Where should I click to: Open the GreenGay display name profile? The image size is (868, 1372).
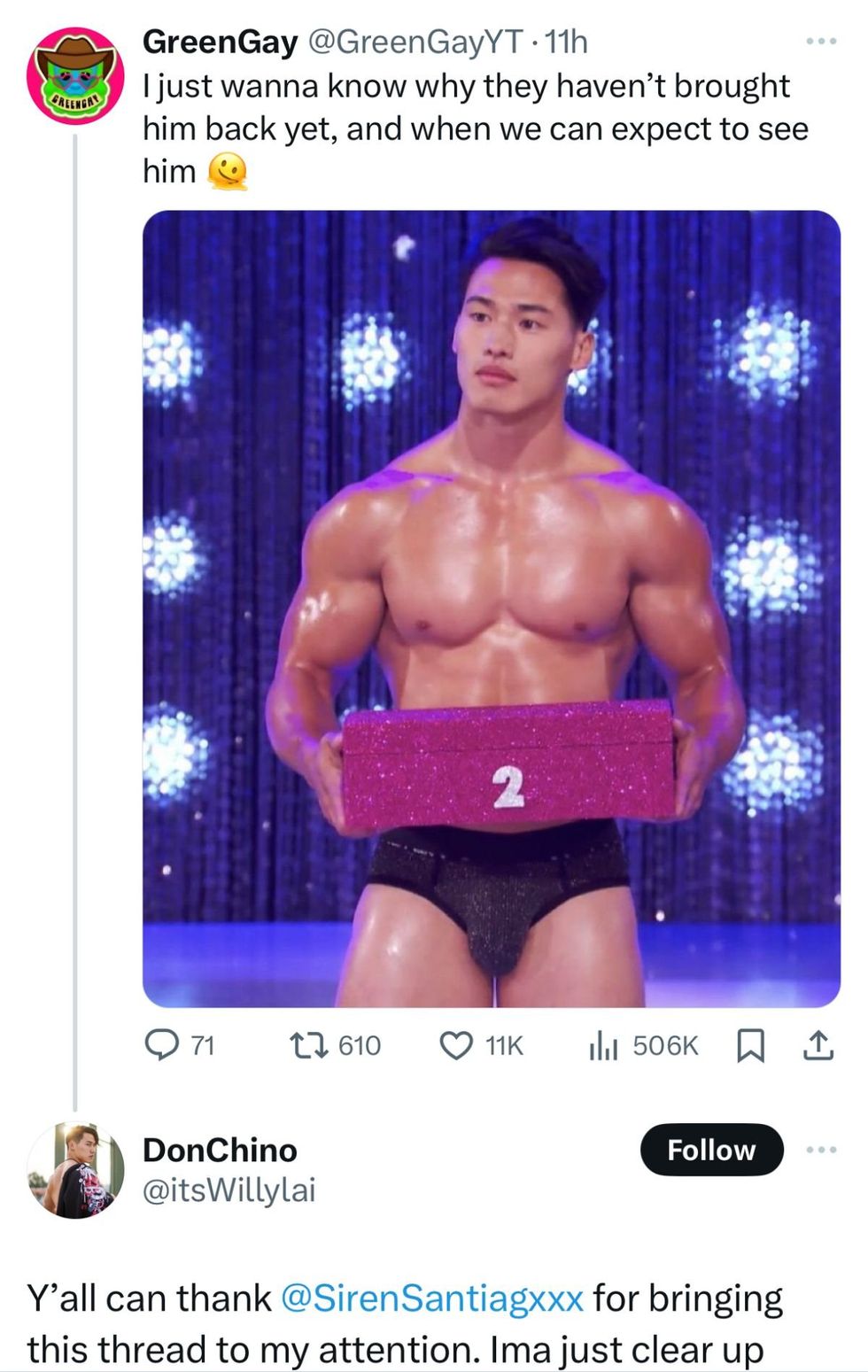220,42
